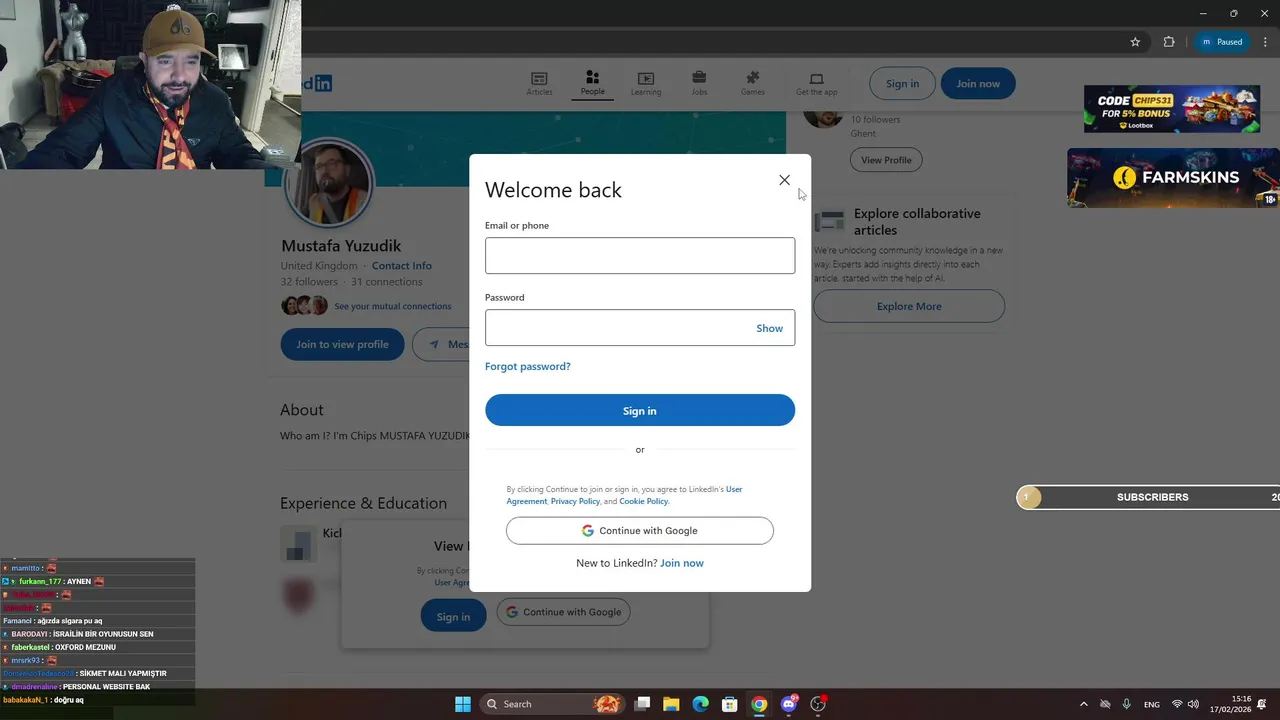Open OBS Studio from the taskbar

coord(818,704)
